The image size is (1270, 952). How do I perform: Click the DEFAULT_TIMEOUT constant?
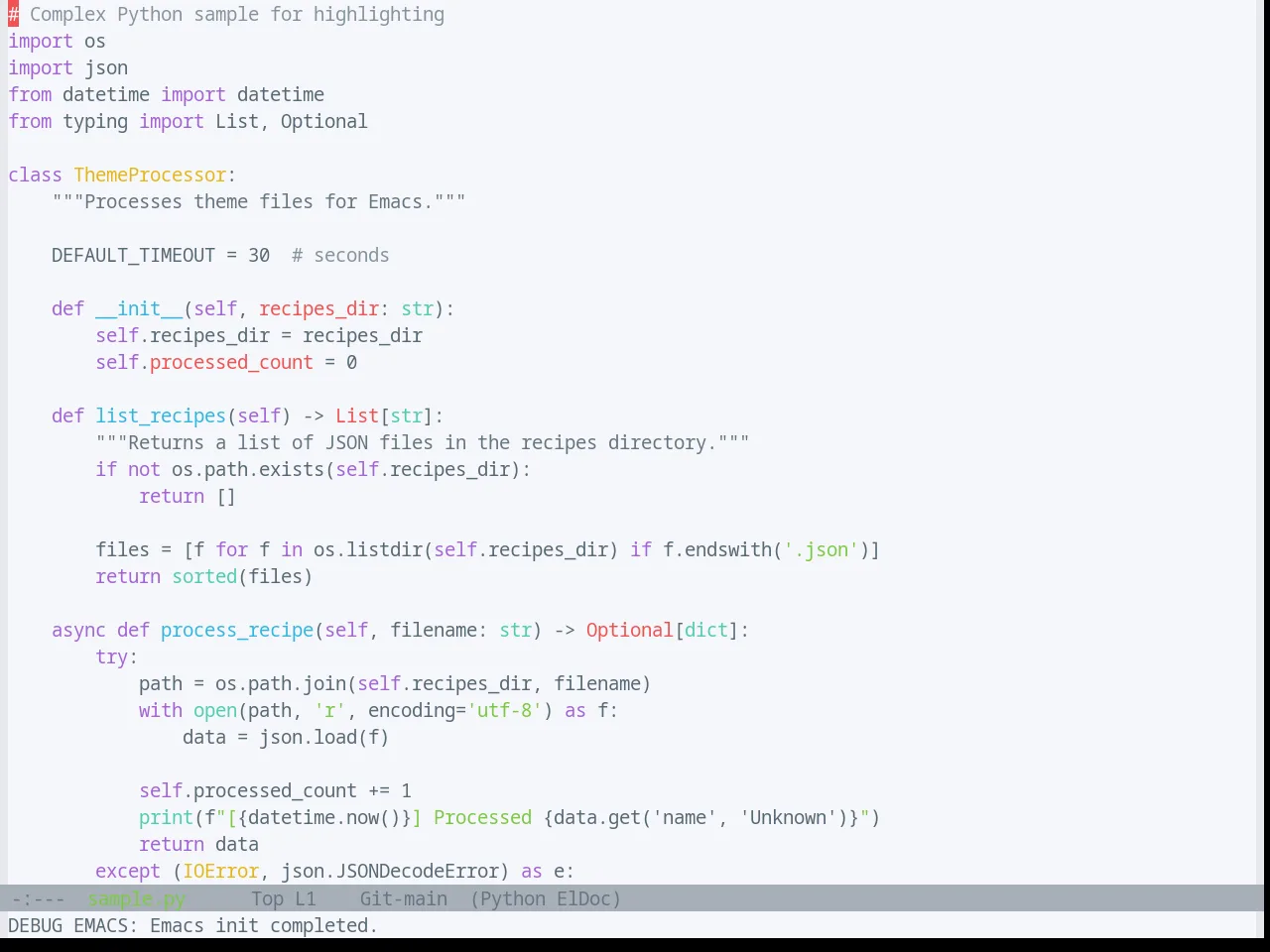133,255
